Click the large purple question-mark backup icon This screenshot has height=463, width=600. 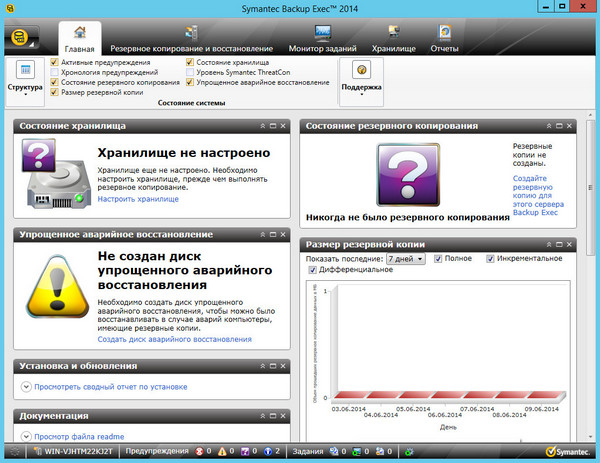[408, 175]
